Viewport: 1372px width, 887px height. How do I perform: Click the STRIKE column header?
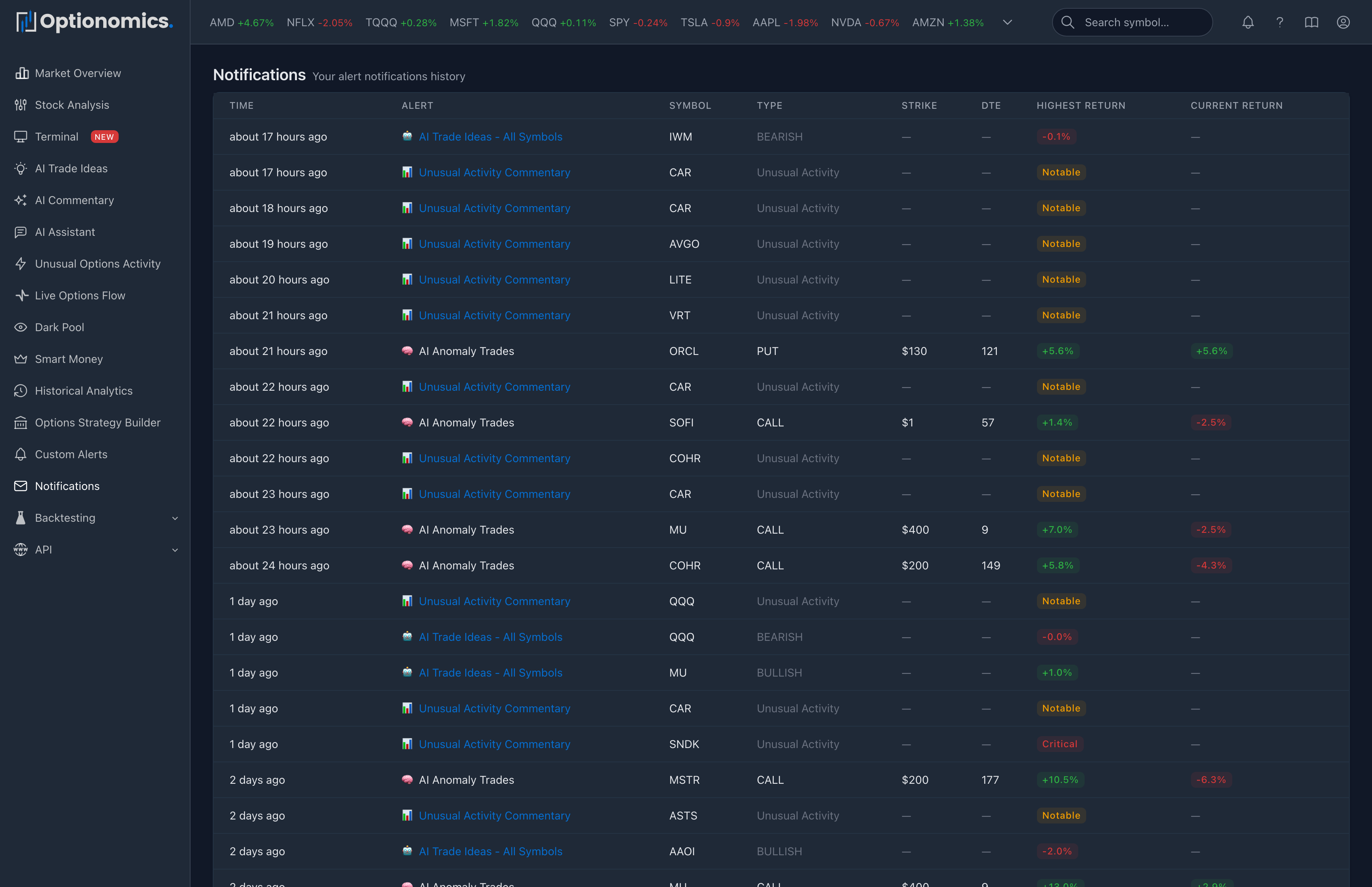(x=919, y=105)
